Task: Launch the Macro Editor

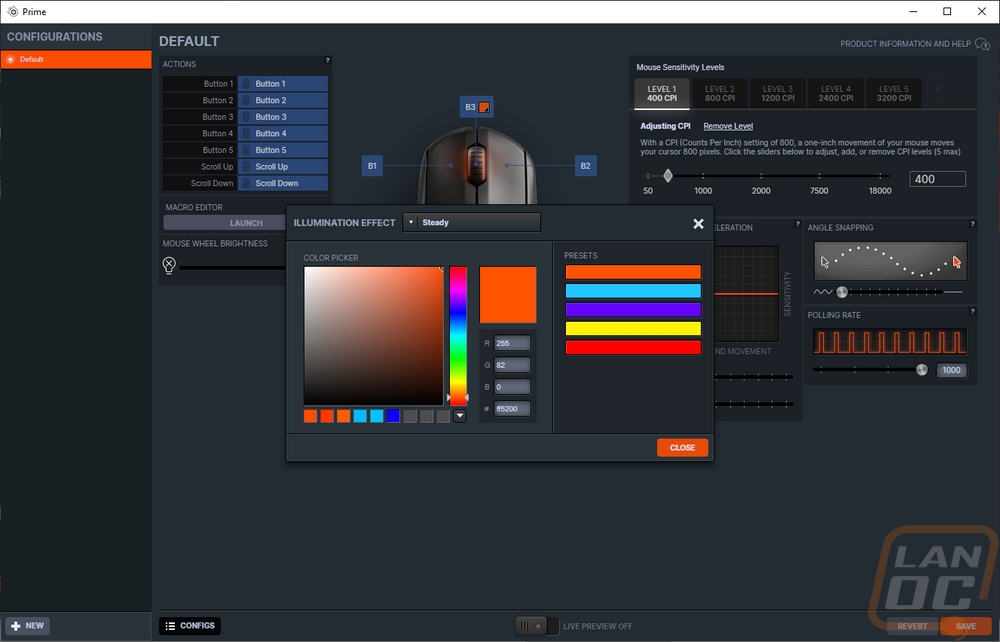Action: [x=224, y=223]
